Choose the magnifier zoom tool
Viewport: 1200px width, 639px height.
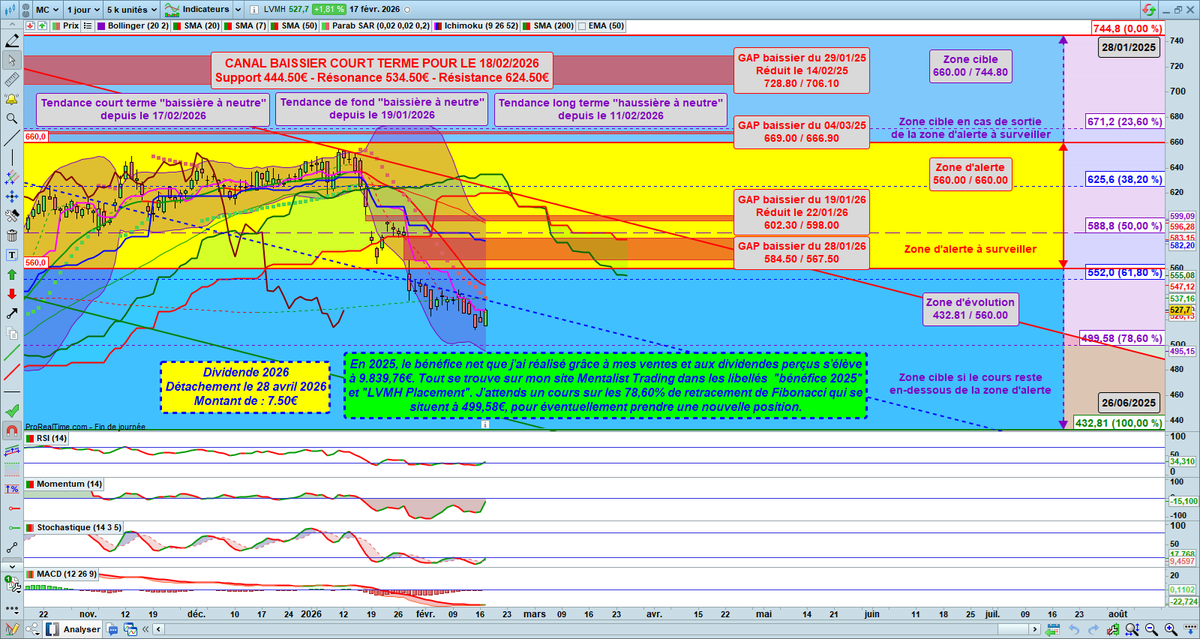click(12, 118)
